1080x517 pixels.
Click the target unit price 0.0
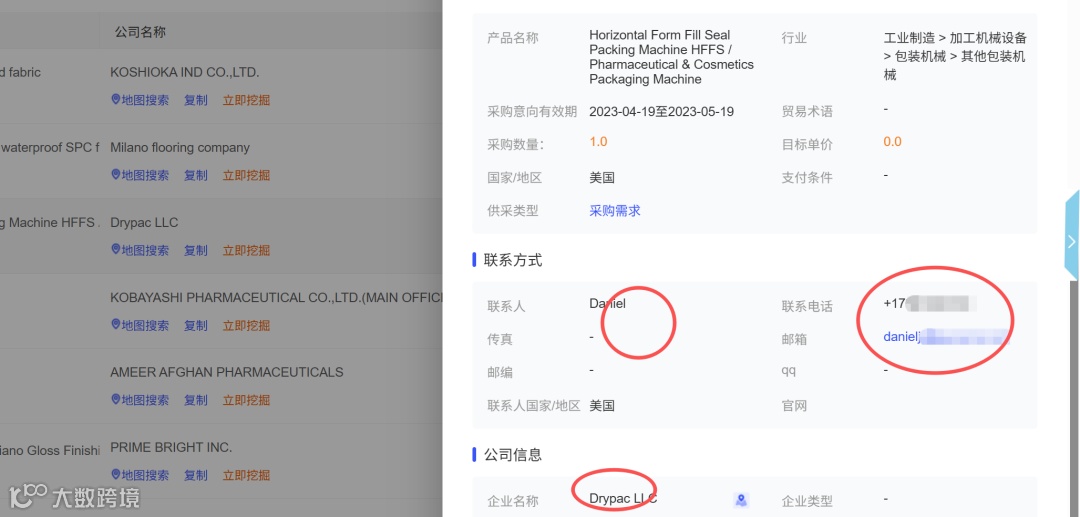coord(893,142)
